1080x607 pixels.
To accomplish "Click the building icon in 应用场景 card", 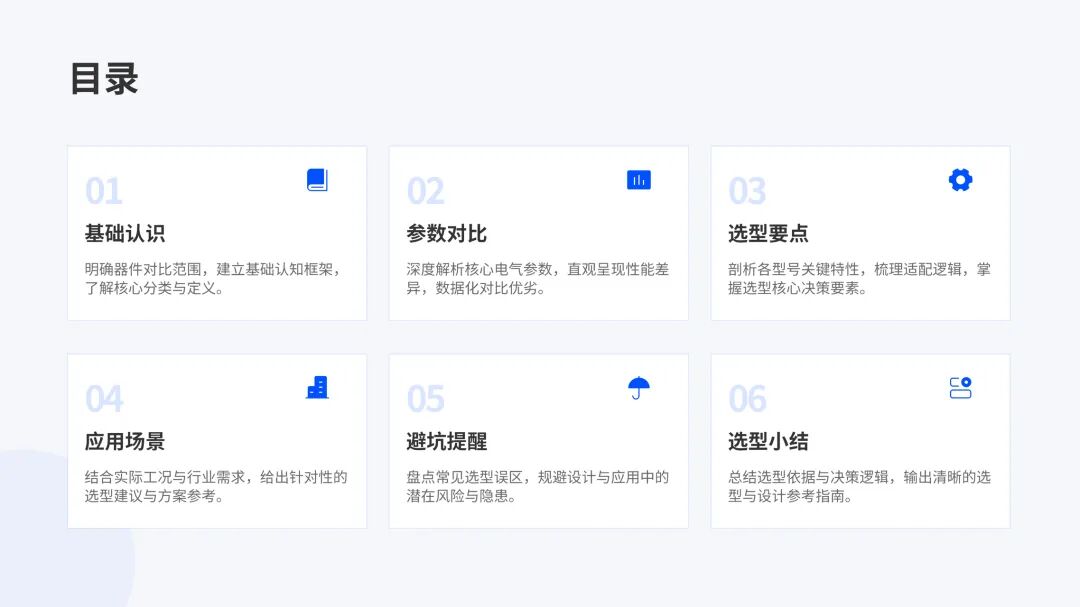I will point(317,388).
